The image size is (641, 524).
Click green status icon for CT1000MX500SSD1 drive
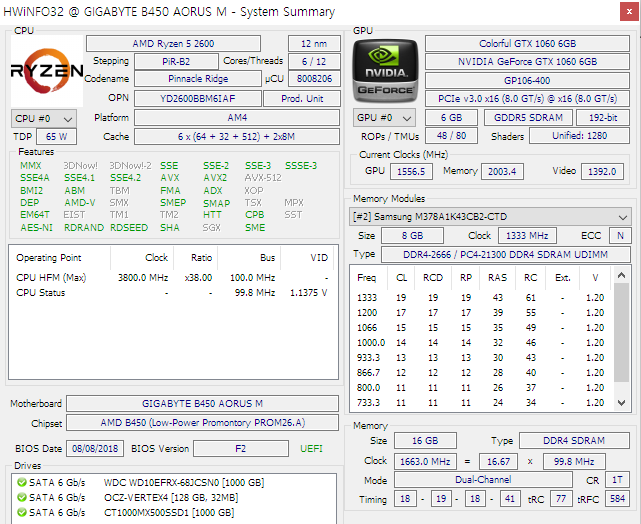(21, 512)
